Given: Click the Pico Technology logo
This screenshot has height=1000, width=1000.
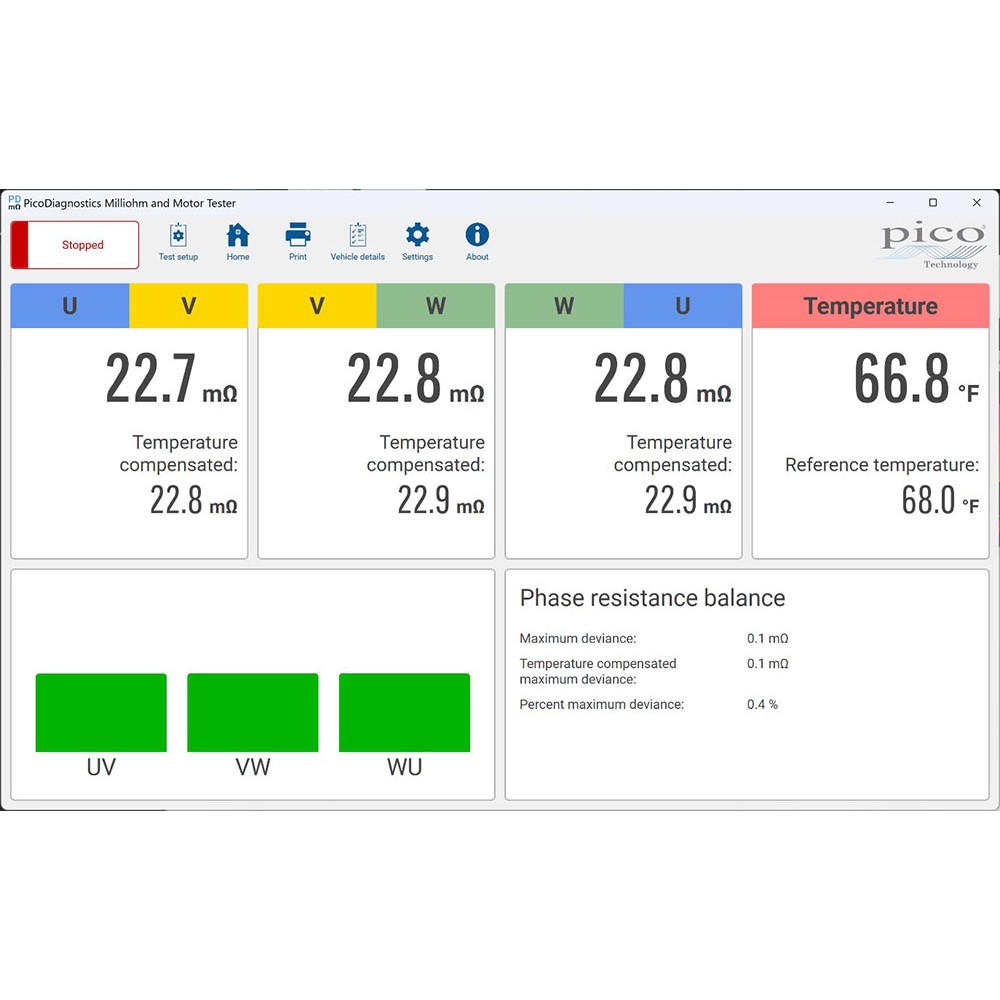Looking at the screenshot, I should [x=932, y=245].
